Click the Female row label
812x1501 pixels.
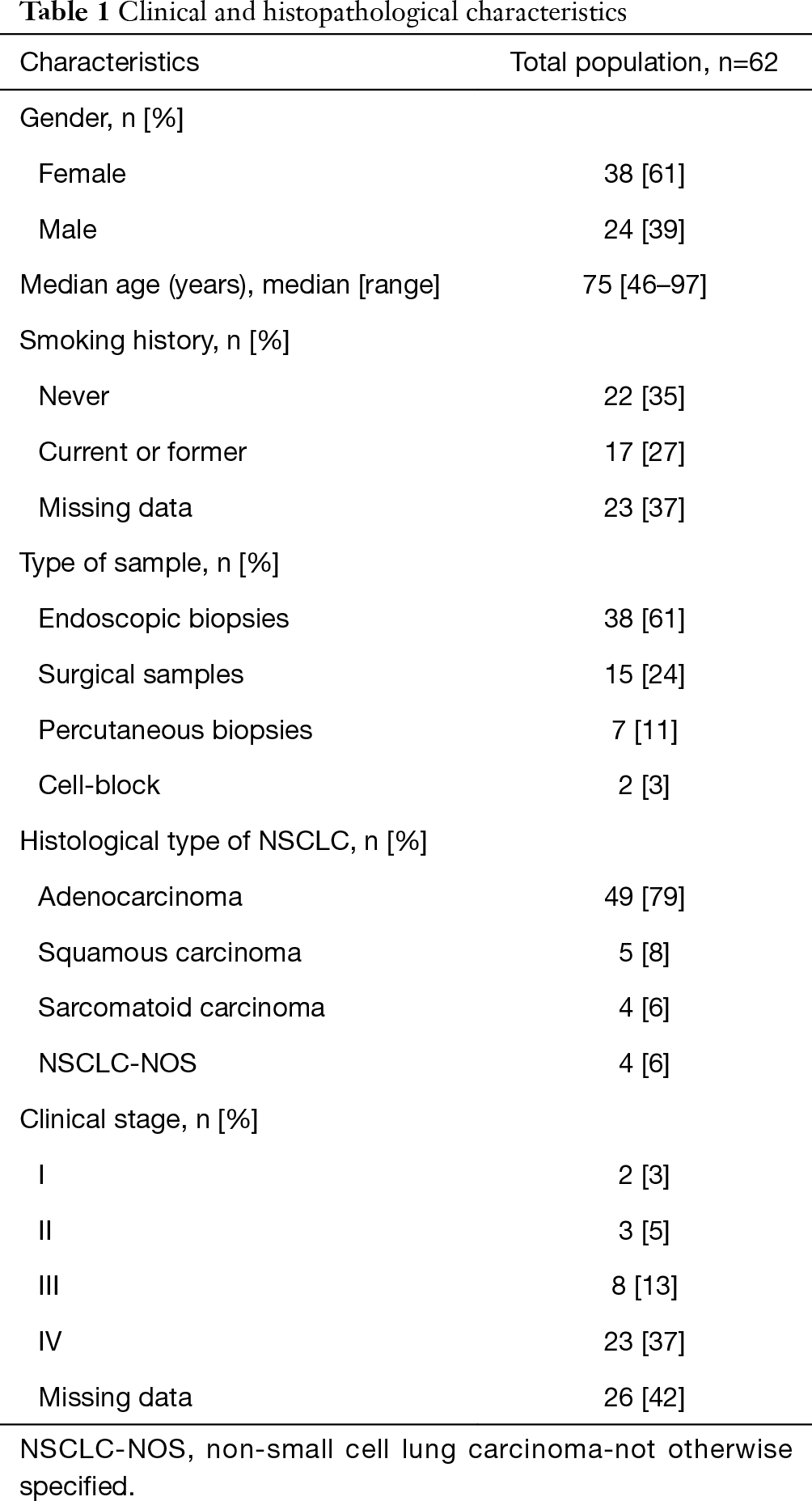(x=82, y=174)
